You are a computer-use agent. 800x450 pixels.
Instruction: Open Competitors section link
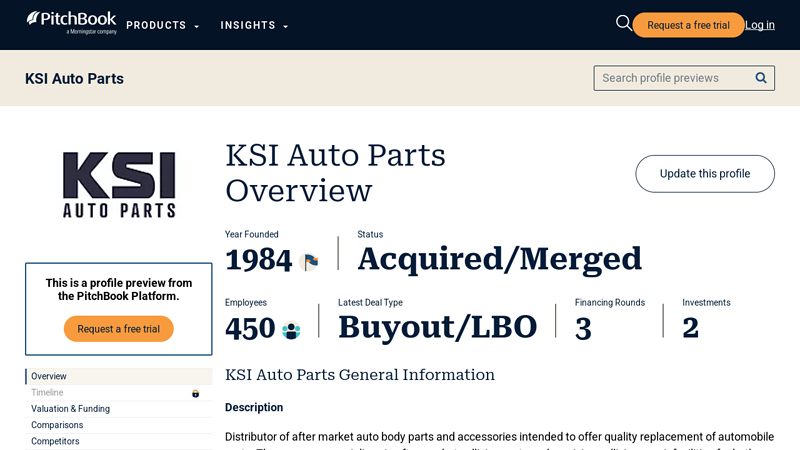pos(119,441)
